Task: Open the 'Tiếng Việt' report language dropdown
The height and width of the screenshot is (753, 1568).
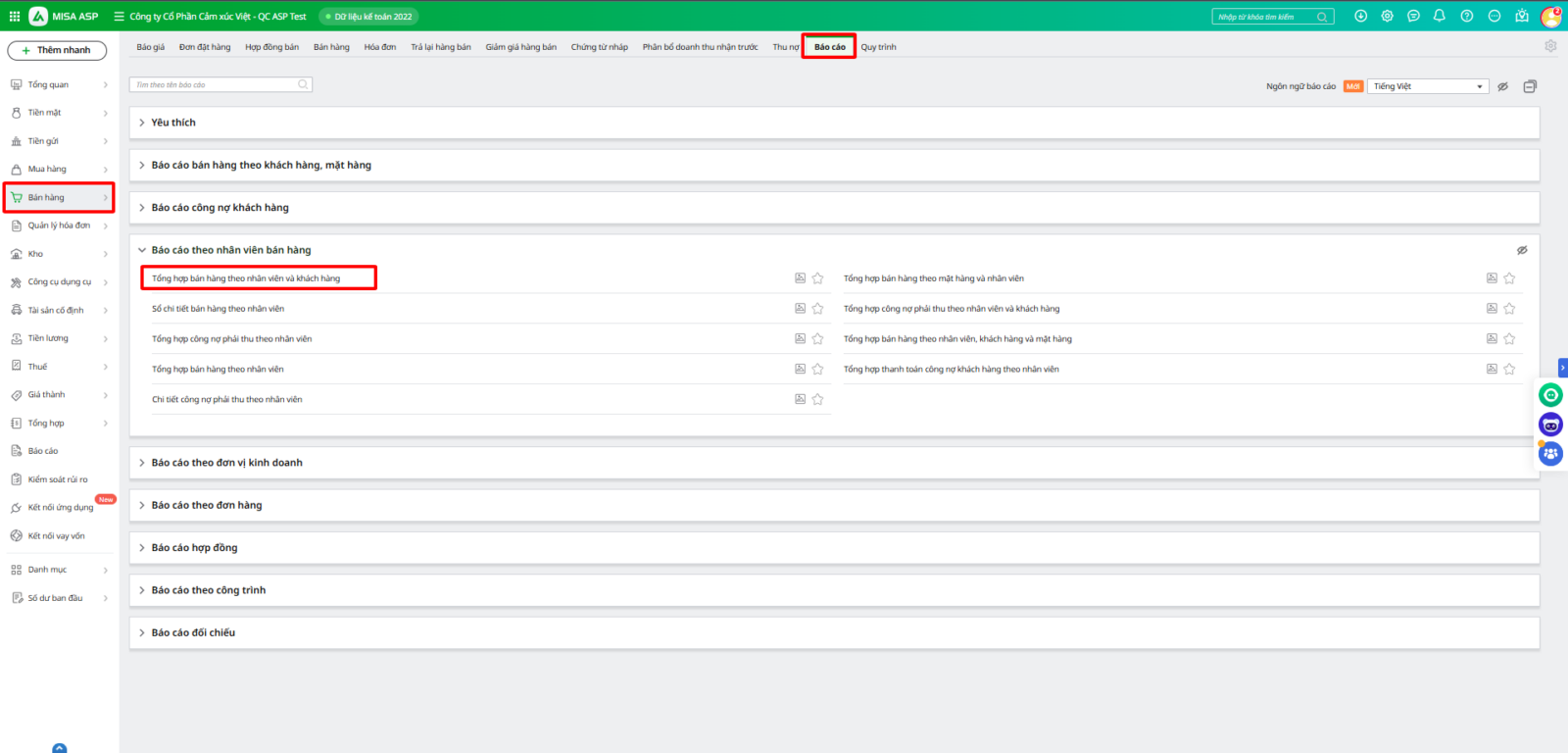Action: 1428,86
